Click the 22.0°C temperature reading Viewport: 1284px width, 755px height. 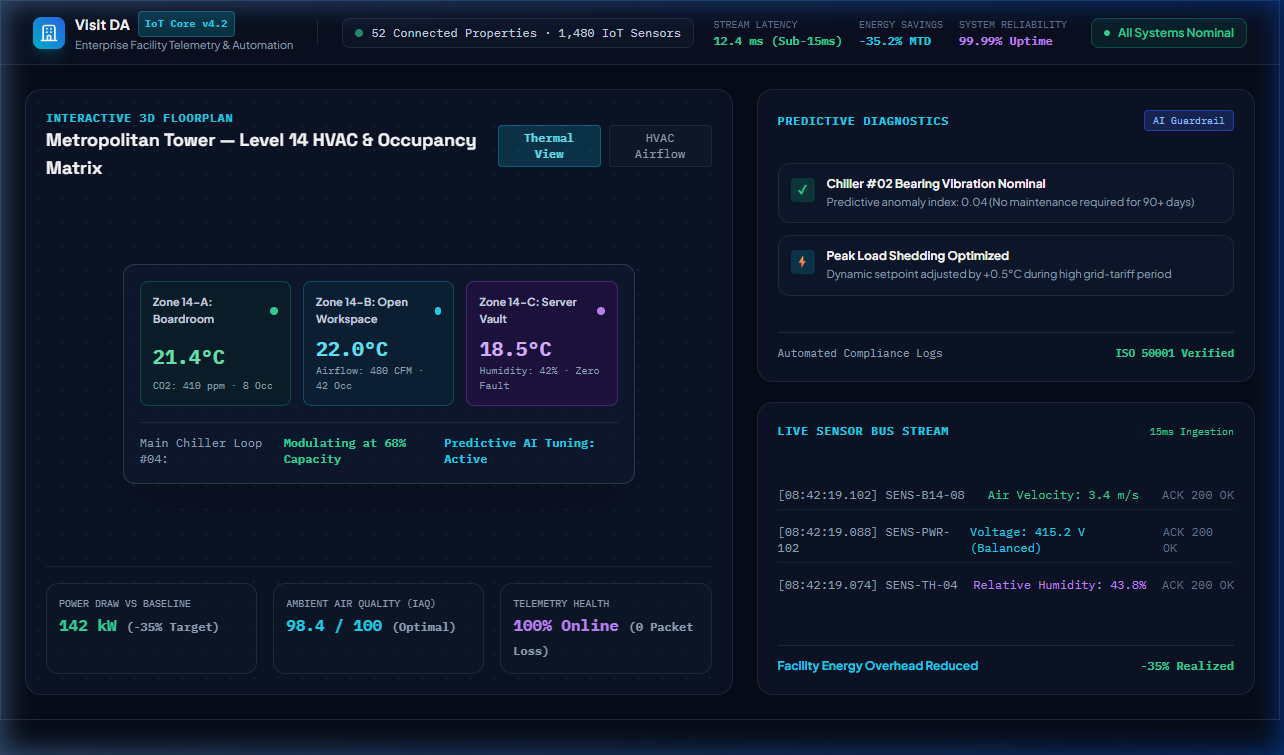(x=352, y=349)
